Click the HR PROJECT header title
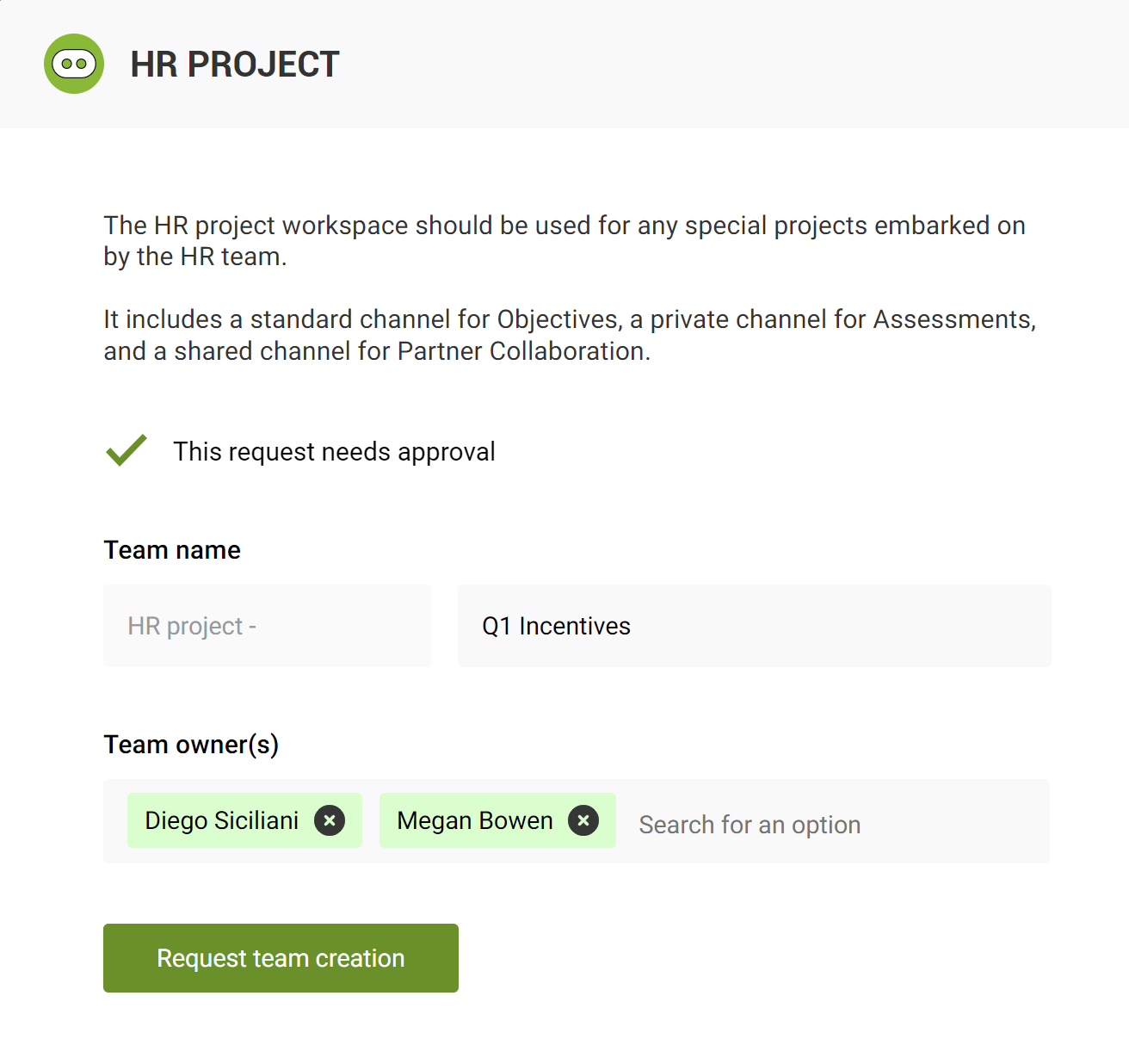This screenshot has width=1129, height=1064. click(234, 64)
